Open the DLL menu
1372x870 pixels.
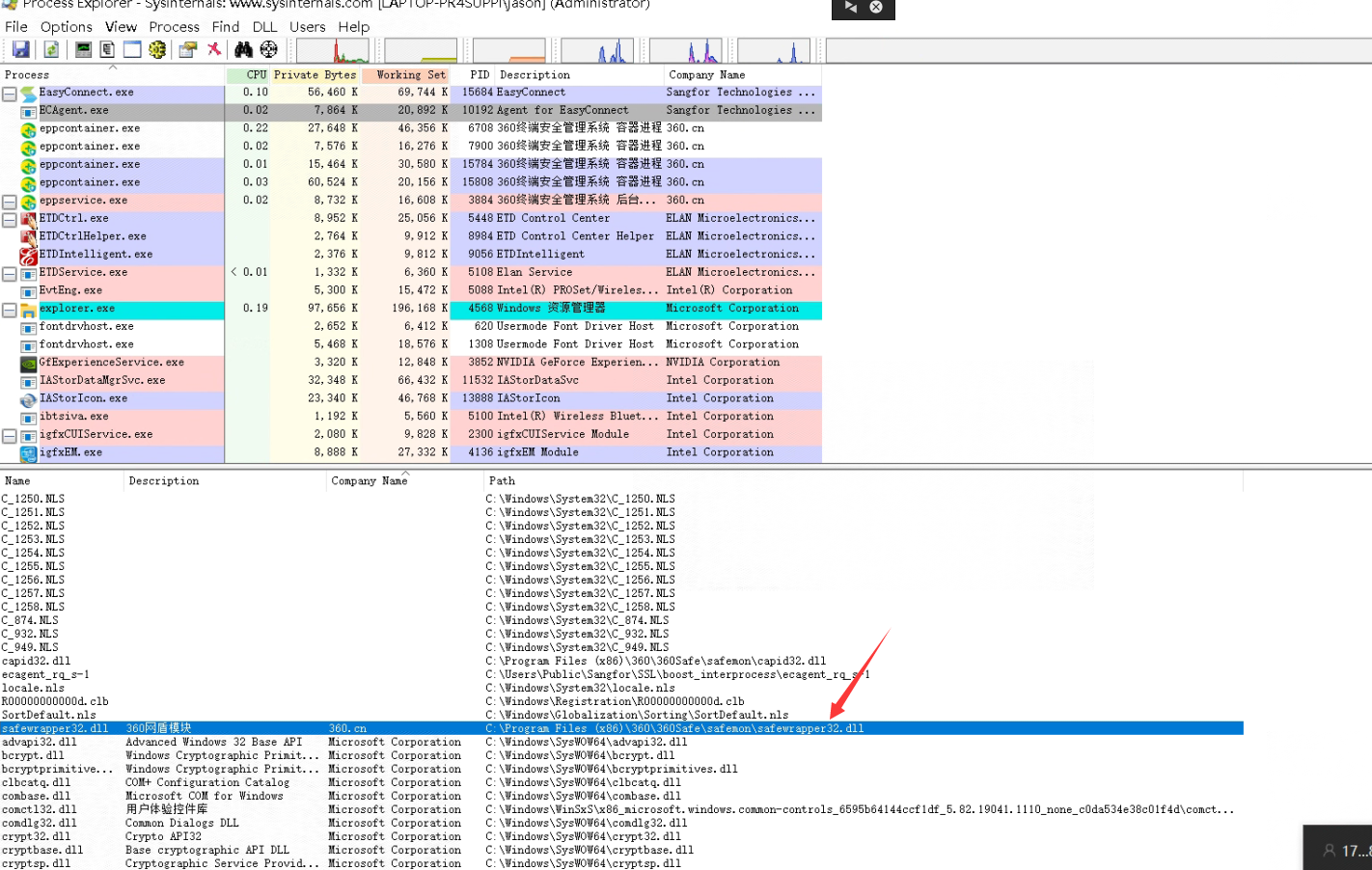pyautogui.click(x=264, y=27)
